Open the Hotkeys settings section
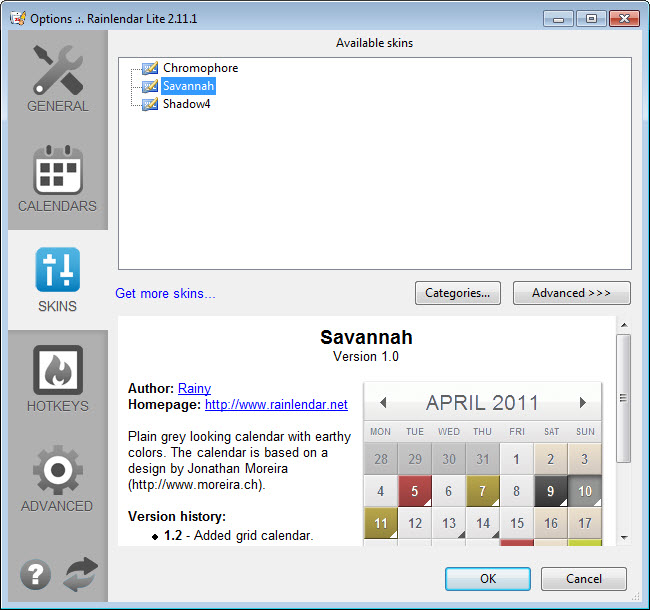Image resolution: width=650 pixels, height=610 pixels. pos(58,380)
